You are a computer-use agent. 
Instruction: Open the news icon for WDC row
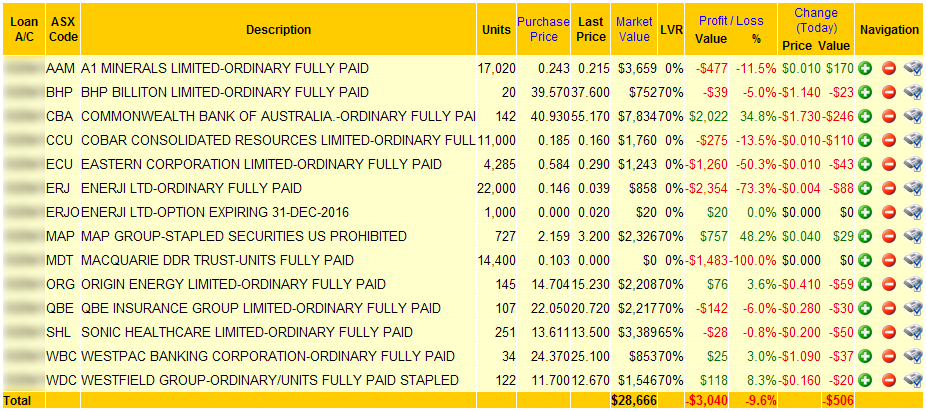point(913,380)
